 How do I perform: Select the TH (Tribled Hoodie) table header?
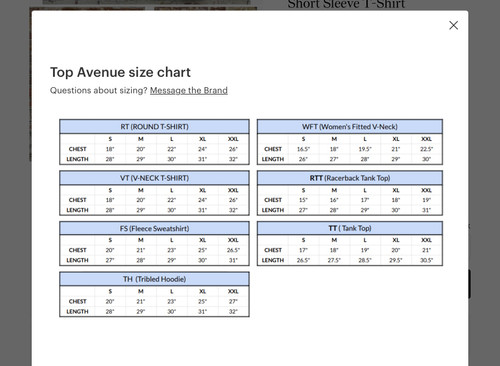click(x=154, y=279)
